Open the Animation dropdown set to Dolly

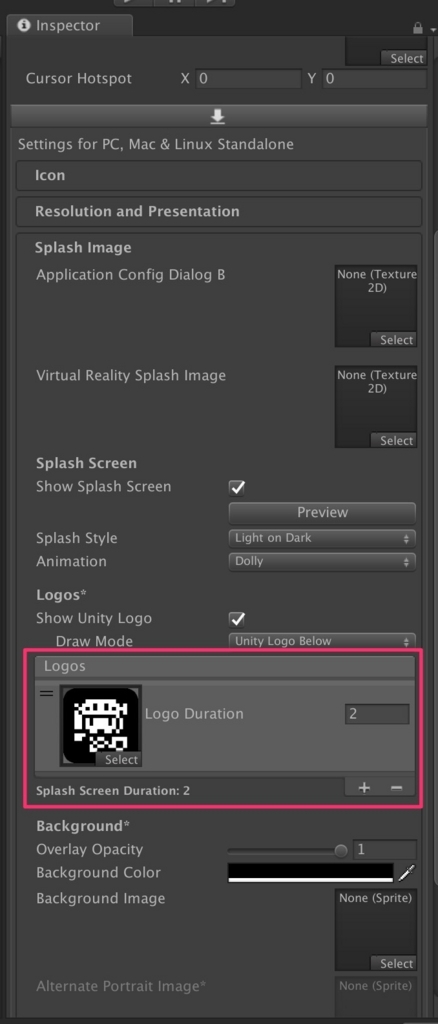322,561
